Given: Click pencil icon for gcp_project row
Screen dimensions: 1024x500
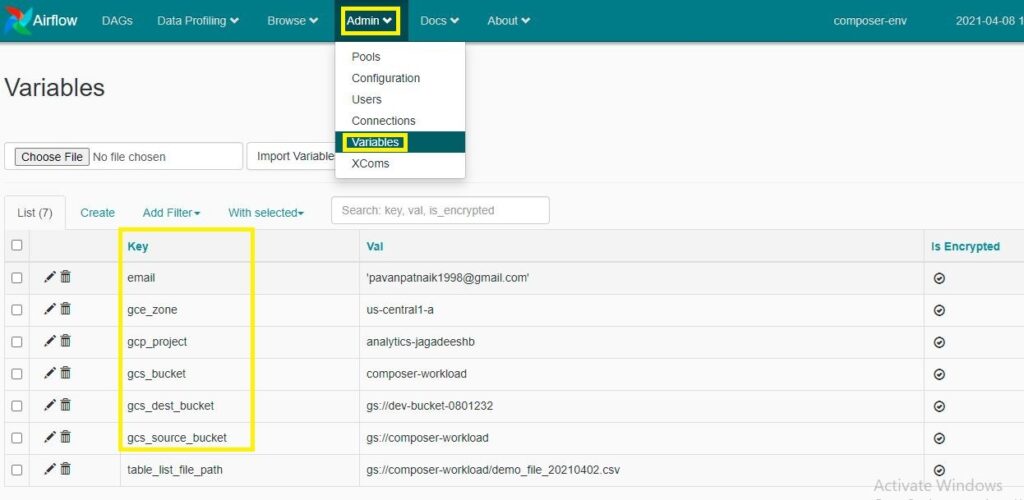Looking at the screenshot, I should (x=50, y=341).
